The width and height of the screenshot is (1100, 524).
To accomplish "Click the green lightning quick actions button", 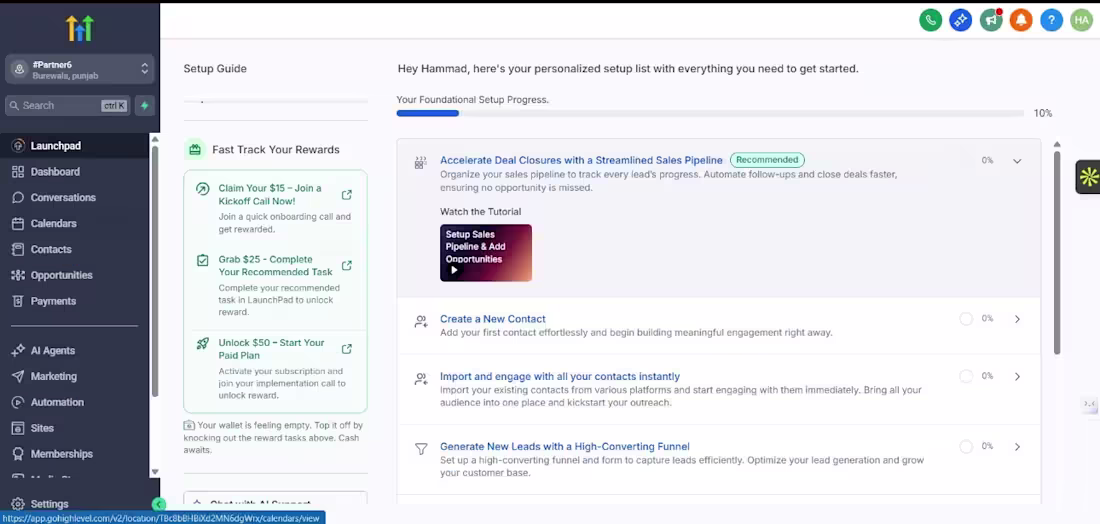I will (145, 105).
